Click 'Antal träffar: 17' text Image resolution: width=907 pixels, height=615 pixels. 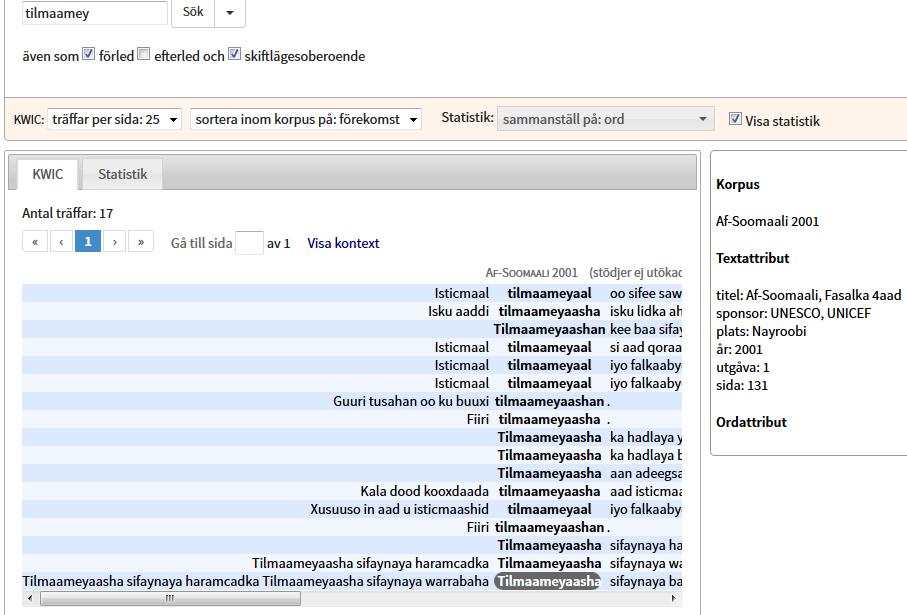coord(68,213)
